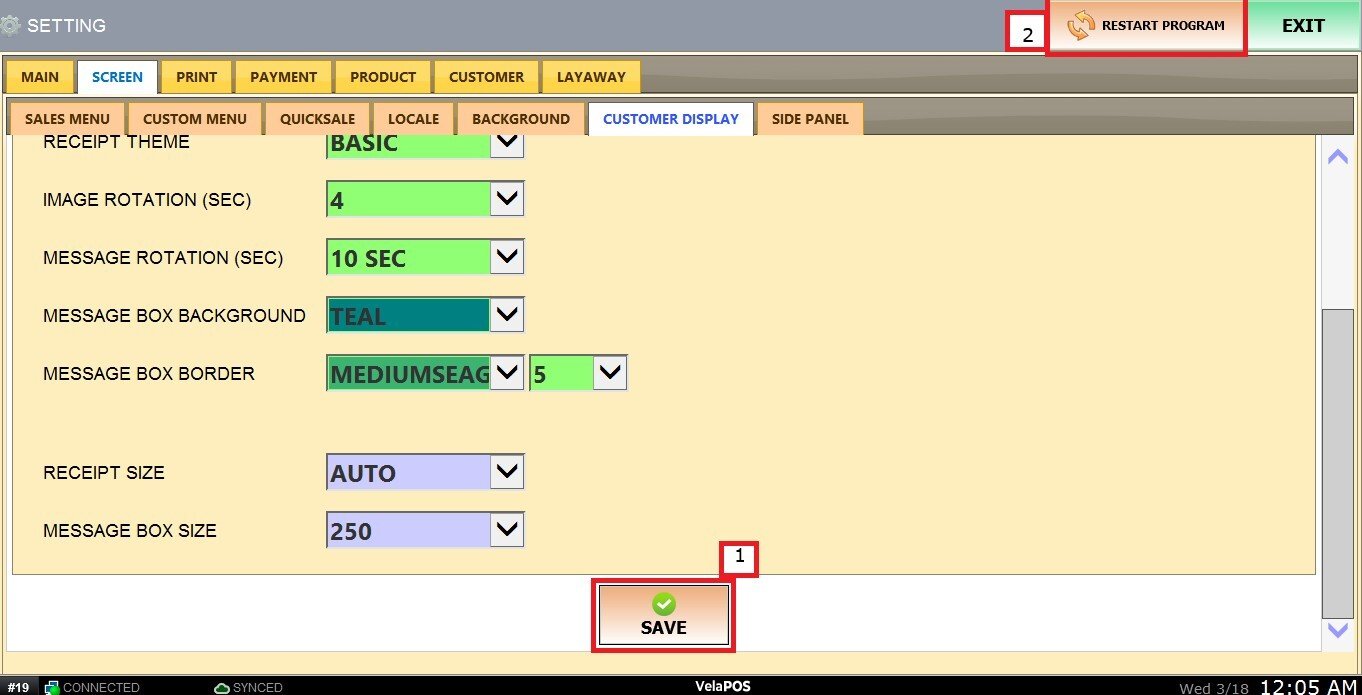Click the Synced cloud status icon

(x=222, y=687)
